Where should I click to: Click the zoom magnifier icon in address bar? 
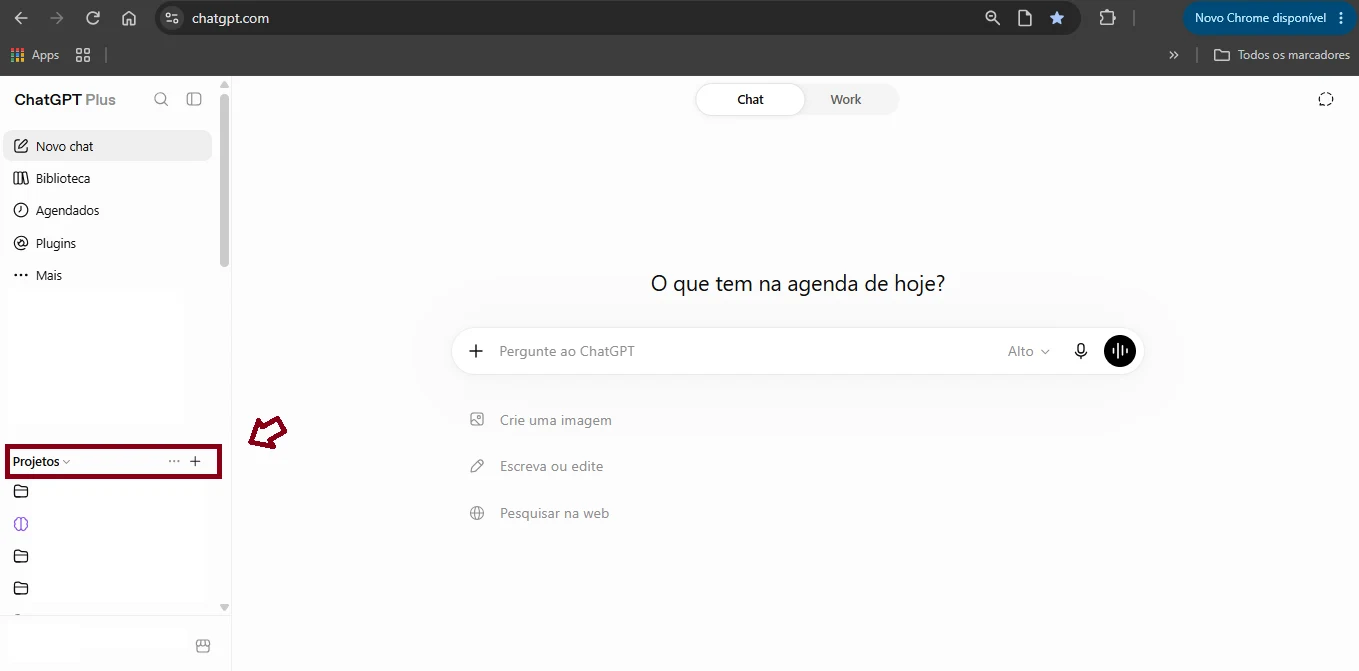click(992, 18)
